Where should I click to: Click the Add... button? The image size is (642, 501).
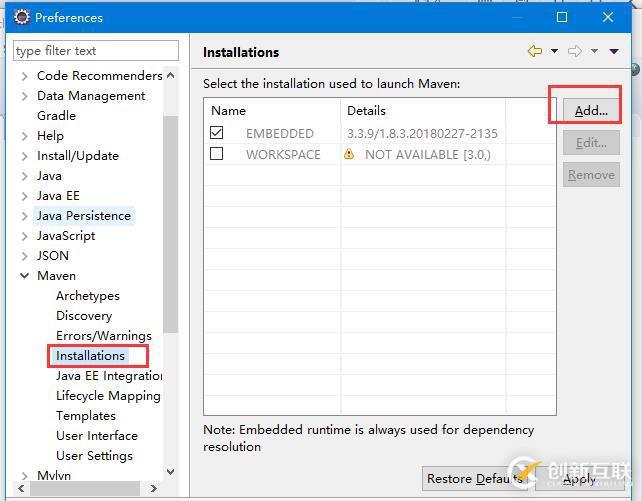(591, 111)
